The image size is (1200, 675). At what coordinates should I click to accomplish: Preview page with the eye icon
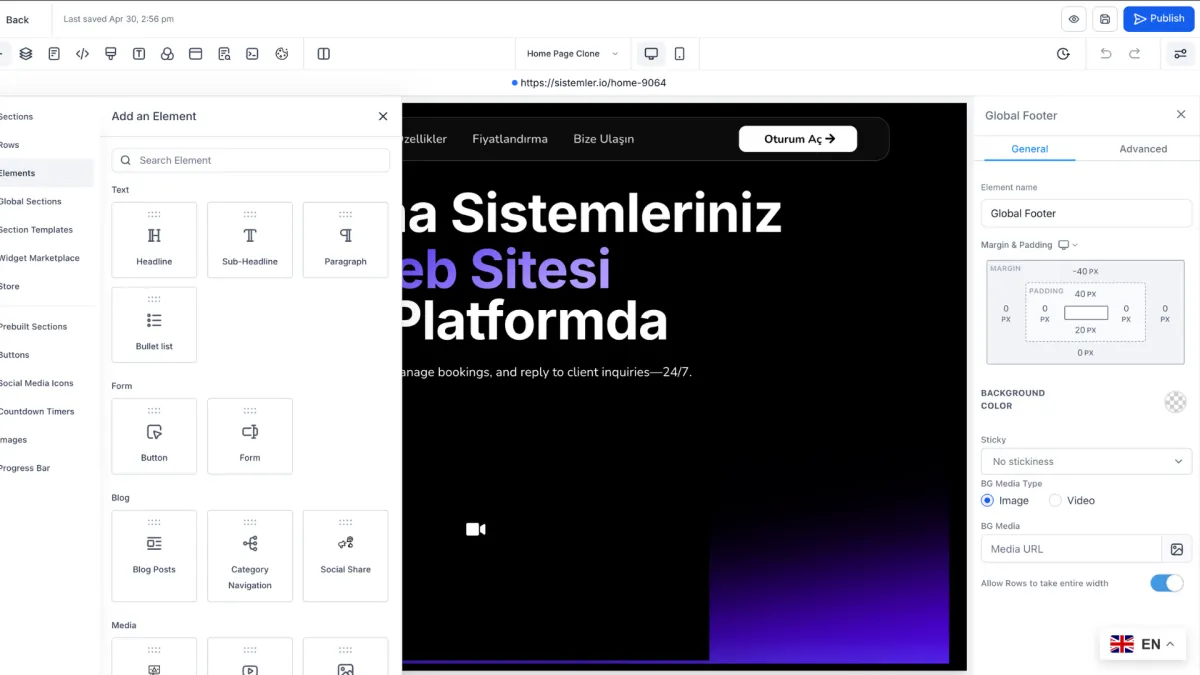[x=1074, y=19]
